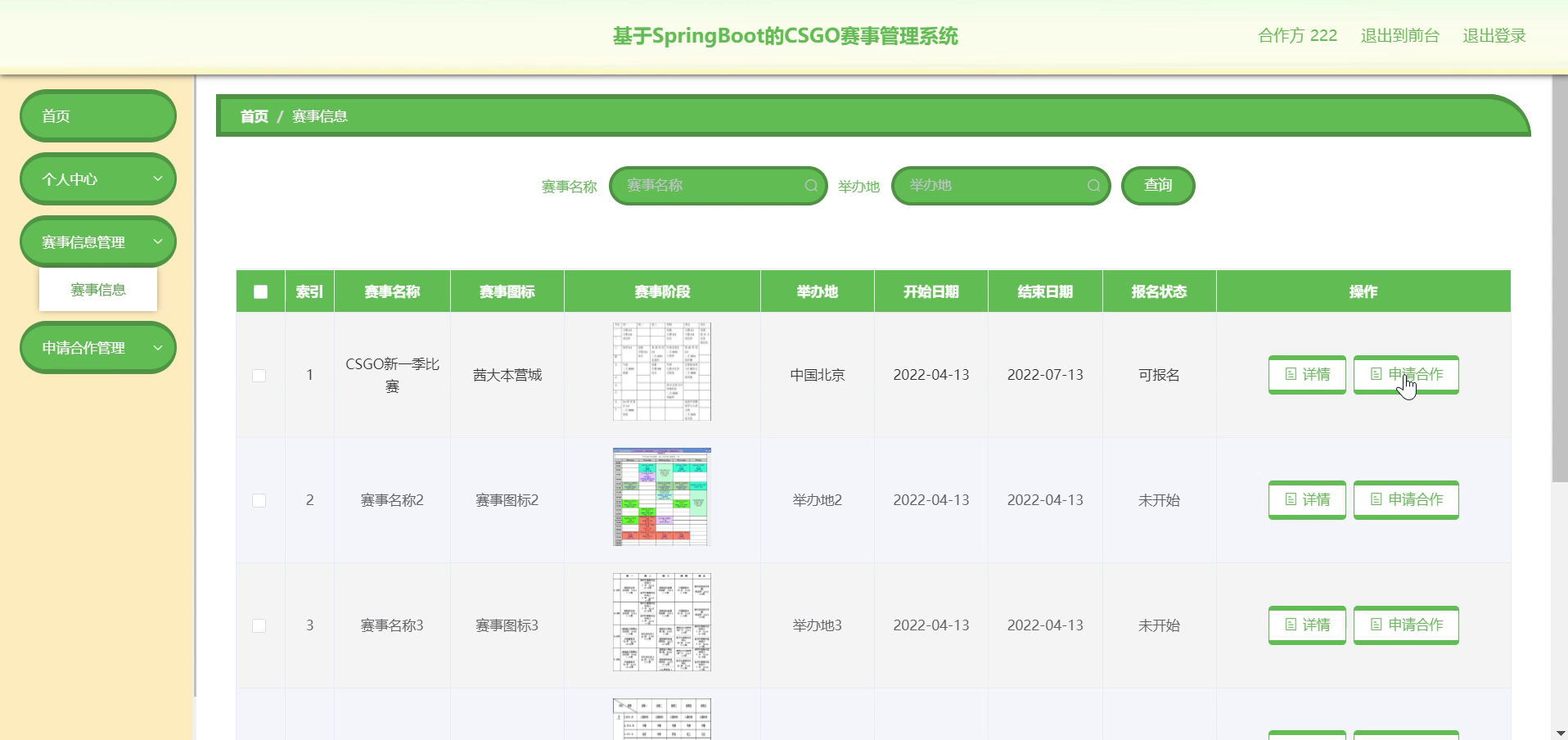Expand the 个人中心 menu chevron
This screenshot has width=1568, height=740.
click(x=158, y=178)
